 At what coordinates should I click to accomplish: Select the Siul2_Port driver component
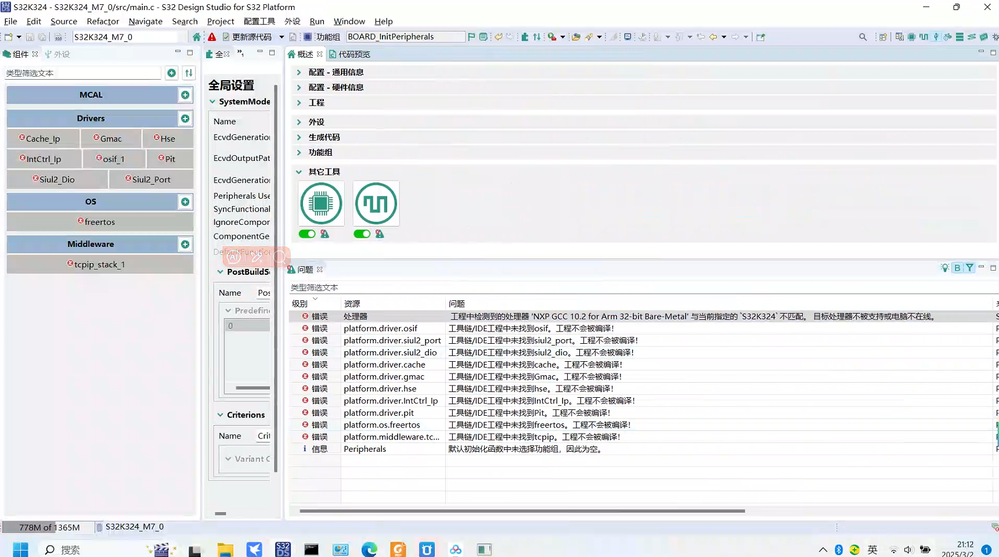[x=151, y=179]
